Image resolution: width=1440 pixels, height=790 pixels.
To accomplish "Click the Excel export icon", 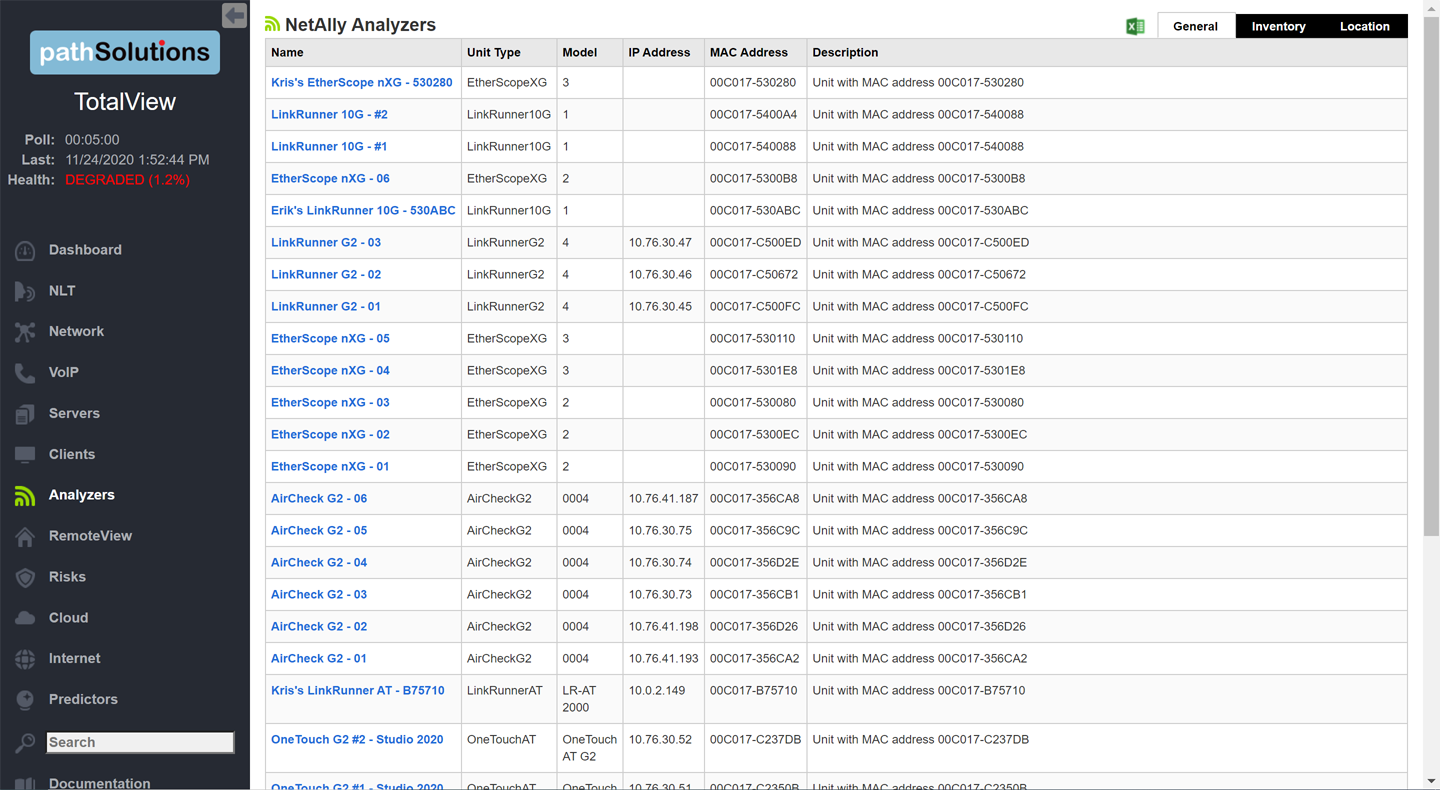I will [x=1135, y=27].
